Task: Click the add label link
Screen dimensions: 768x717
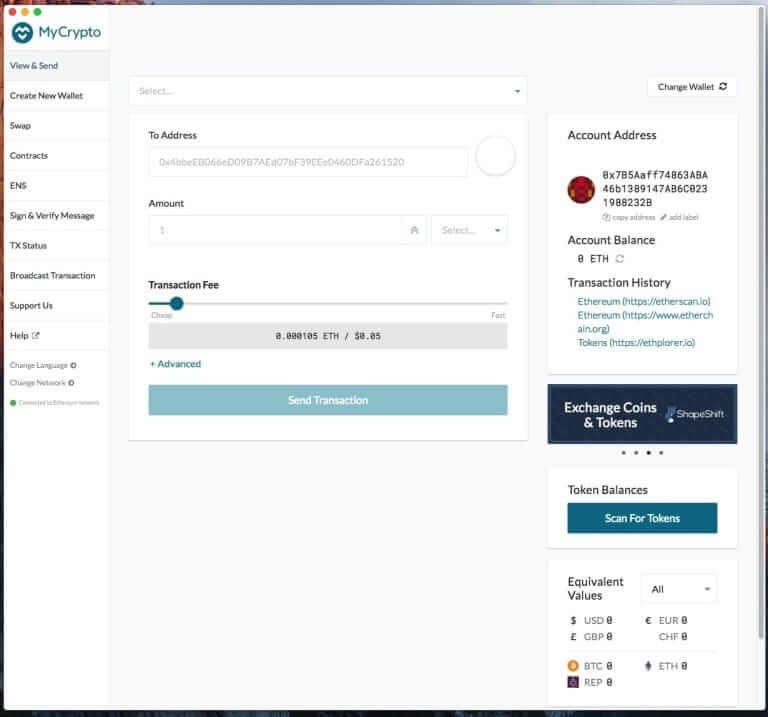Action: pos(679,217)
